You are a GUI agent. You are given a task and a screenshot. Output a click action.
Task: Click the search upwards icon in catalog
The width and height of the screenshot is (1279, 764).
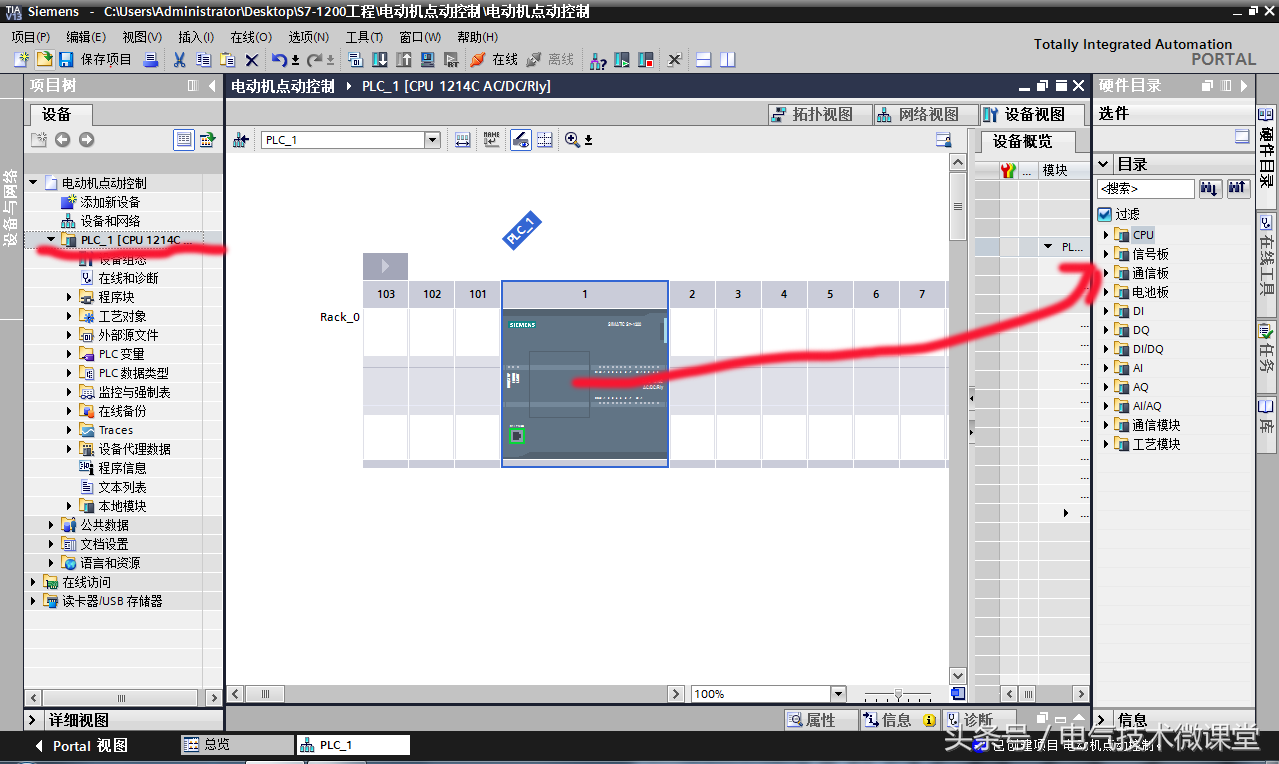1238,188
